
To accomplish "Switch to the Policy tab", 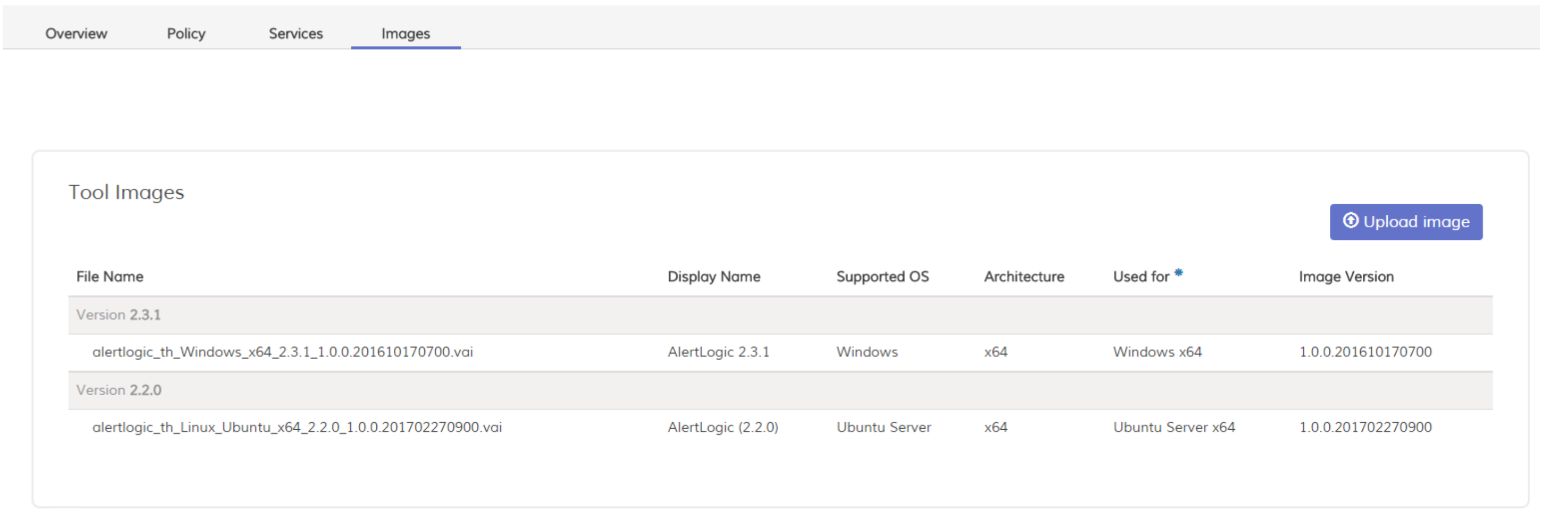I will coord(186,34).
